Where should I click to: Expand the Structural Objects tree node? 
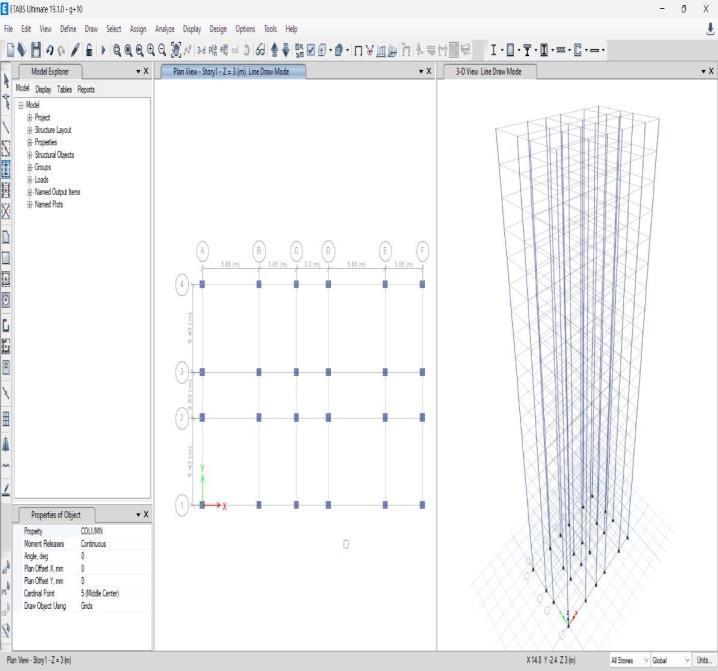pyautogui.click(x=30, y=155)
